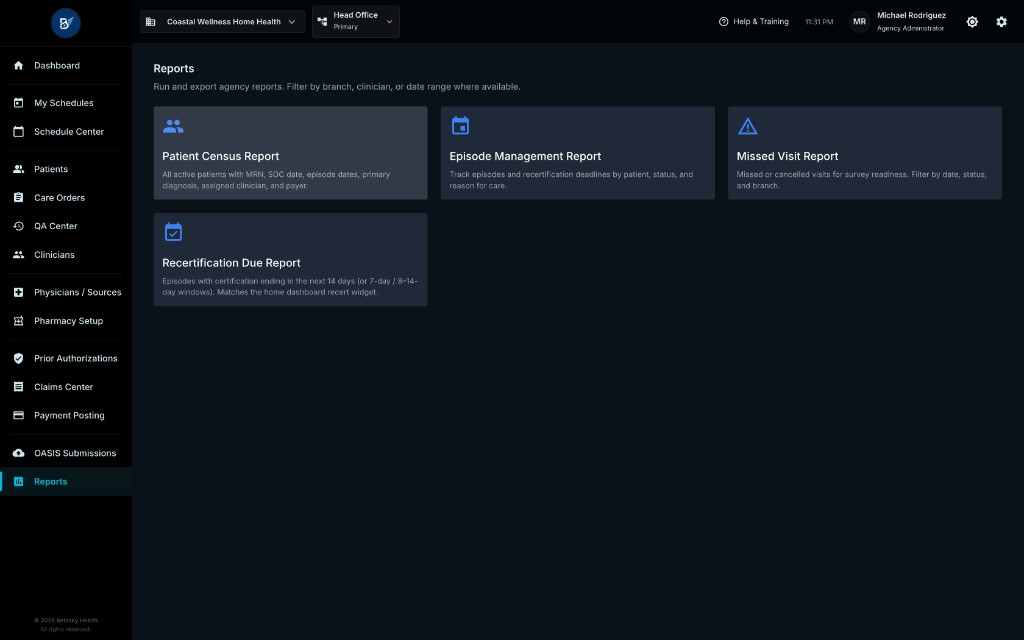This screenshot has height=640, width=1024.
Task: Click the Dashboard home icon
Action: point(18,65)
